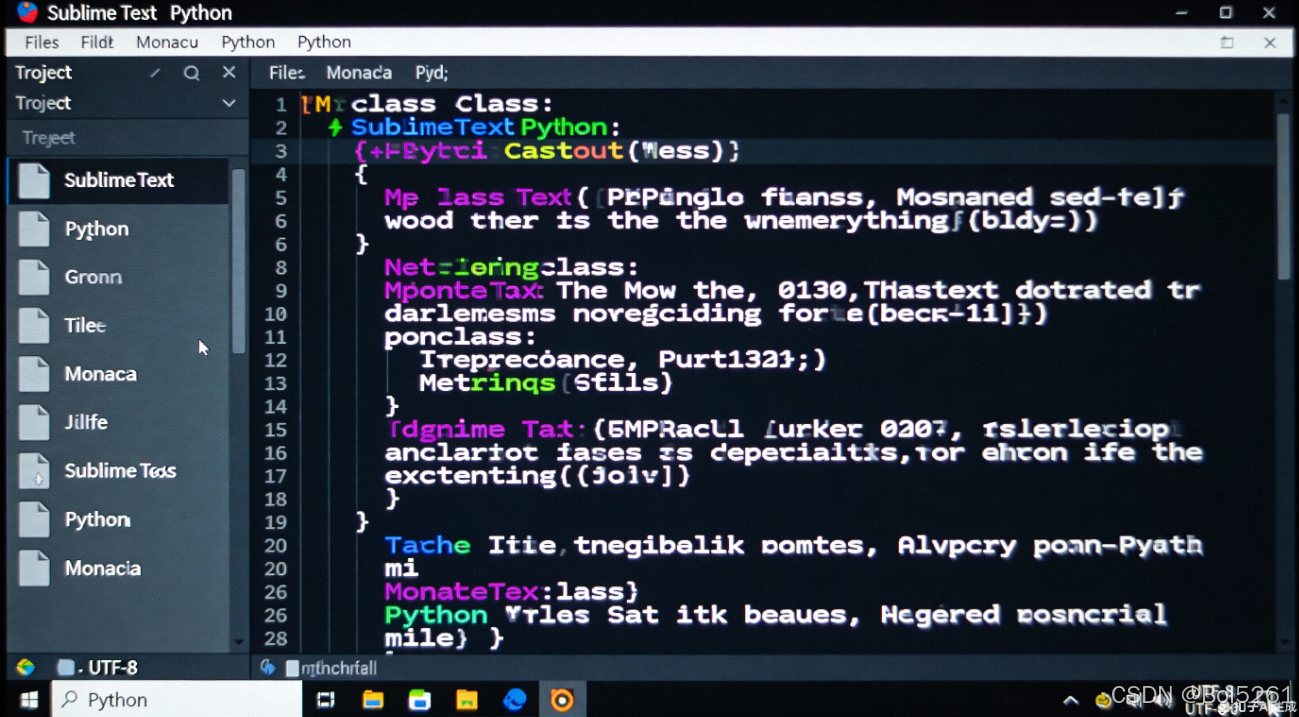Click the UTF-8 encoding indicator
The height and width of the screenshot is (717, 1299).
click(113, 667)
